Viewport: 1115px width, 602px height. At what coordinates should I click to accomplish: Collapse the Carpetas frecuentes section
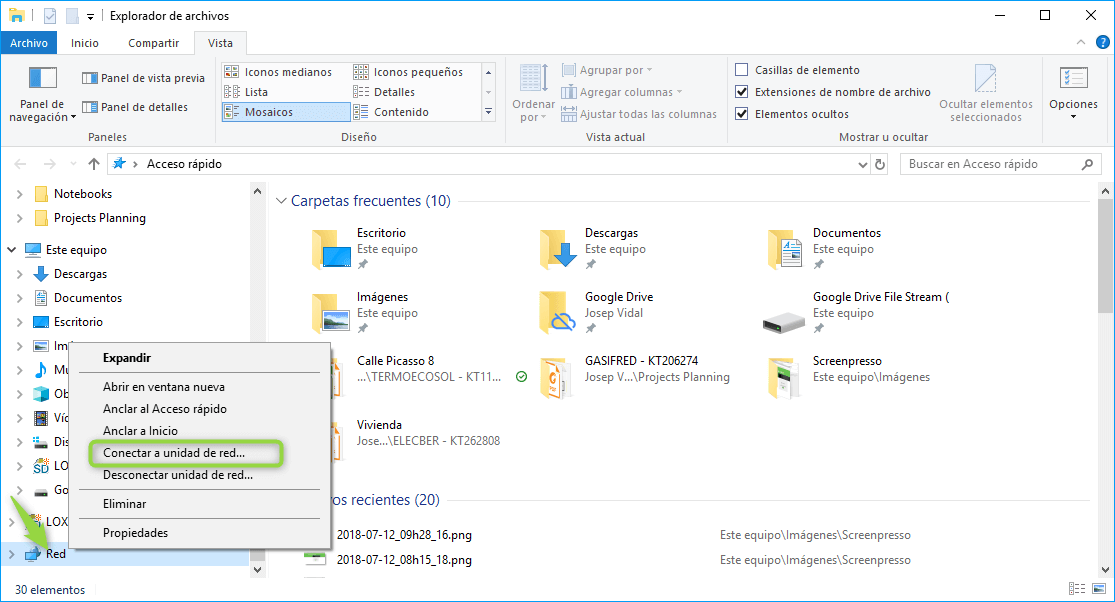[x=281, y=201]
